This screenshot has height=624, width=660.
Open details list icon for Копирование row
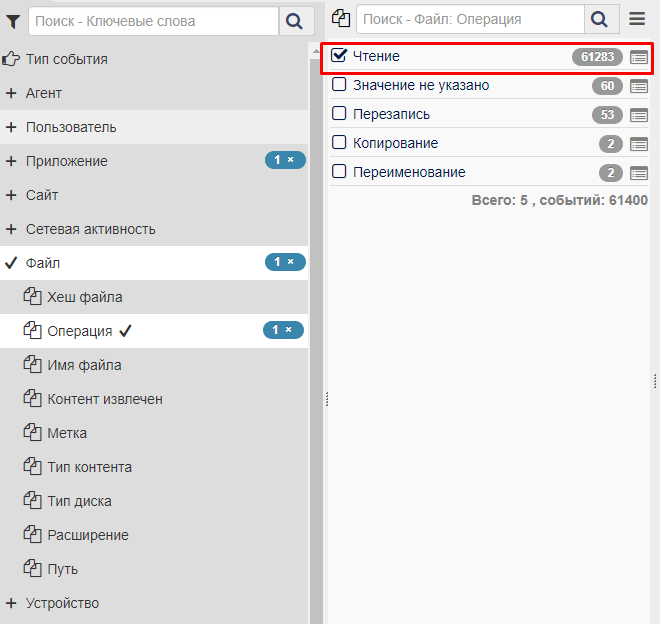(x=639, y=144)
